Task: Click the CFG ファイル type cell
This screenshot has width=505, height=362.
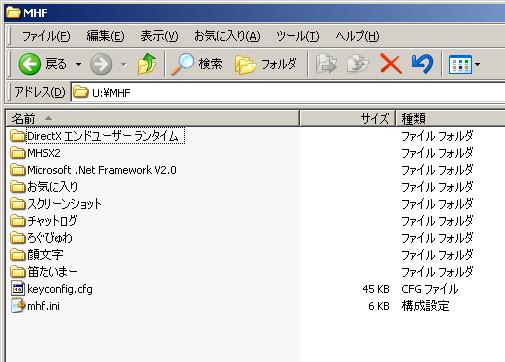Action: click(x=430, y=289)
